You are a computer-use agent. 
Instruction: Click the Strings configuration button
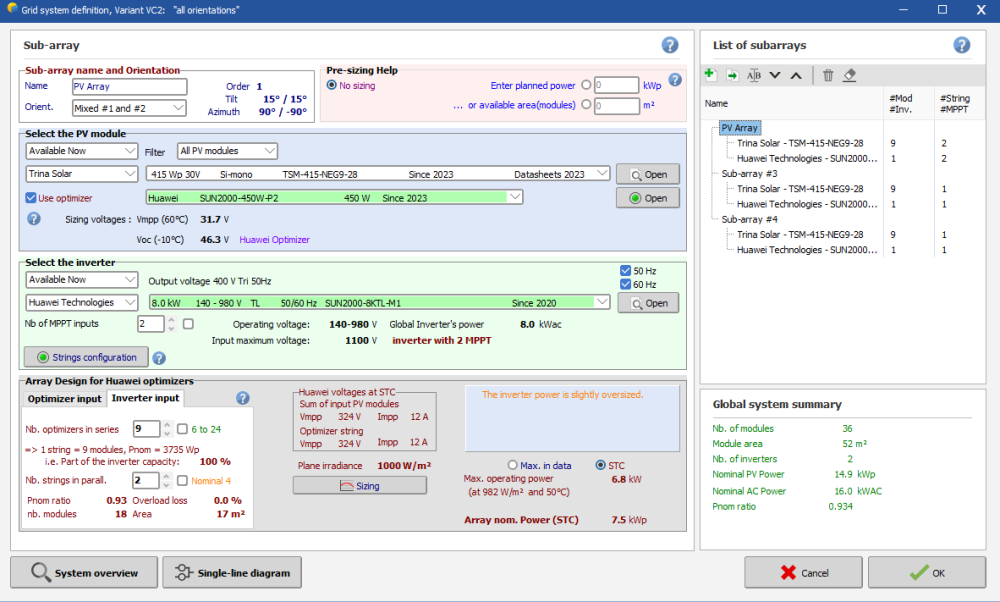(86, 357)
